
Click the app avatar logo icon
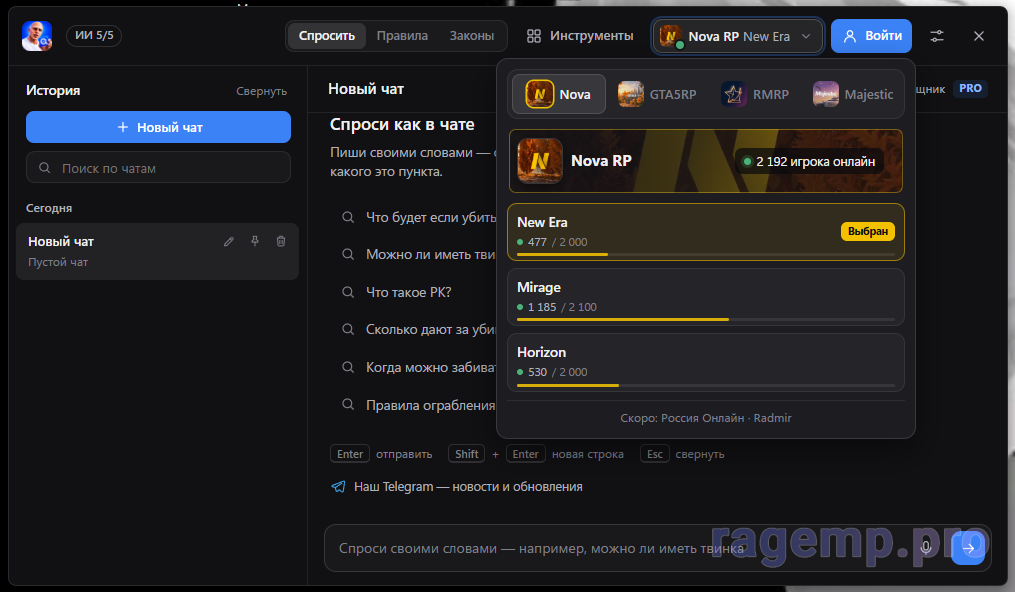[36, 36]
